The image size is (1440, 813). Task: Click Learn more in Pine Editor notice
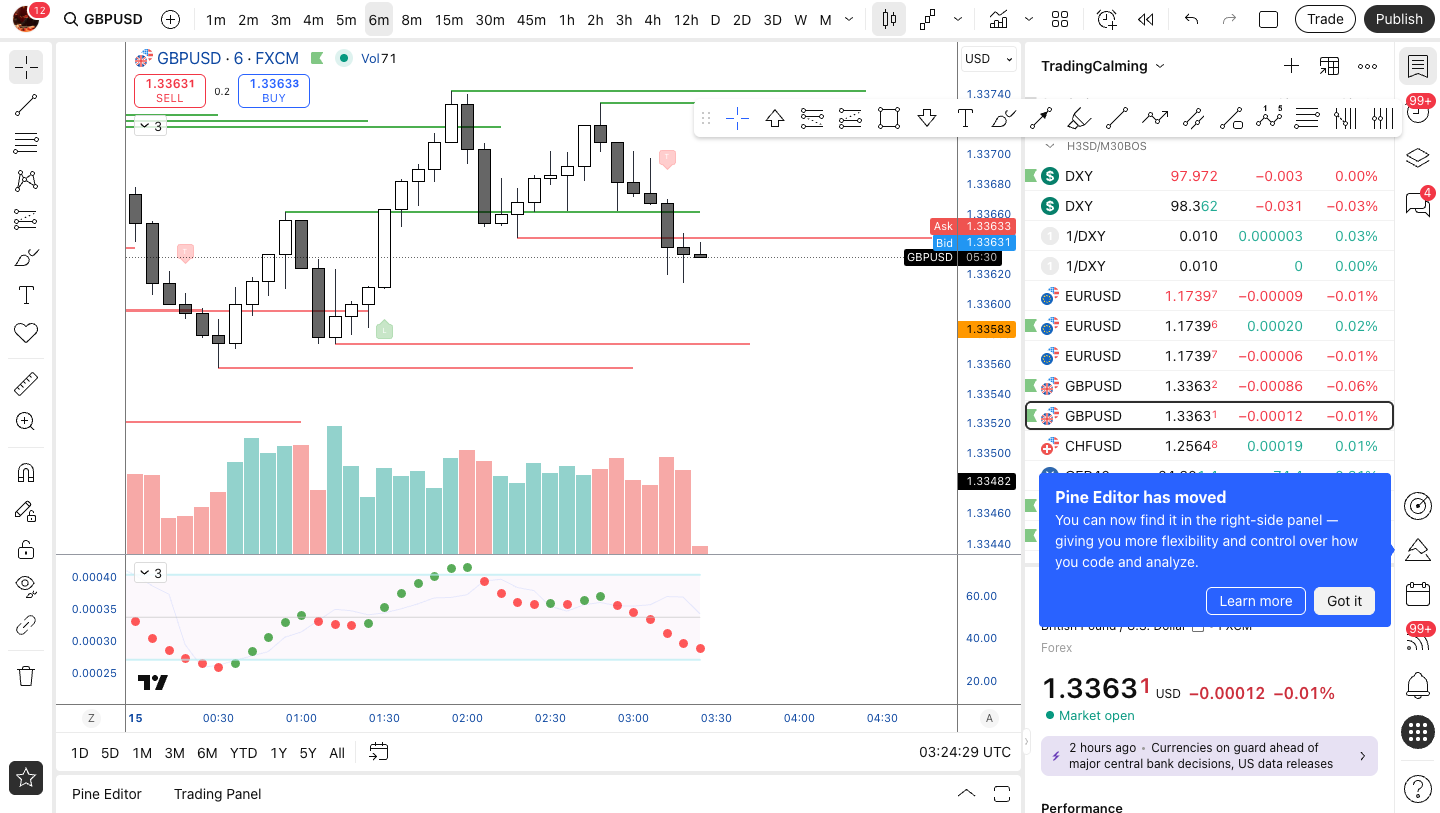point(1255,601)
